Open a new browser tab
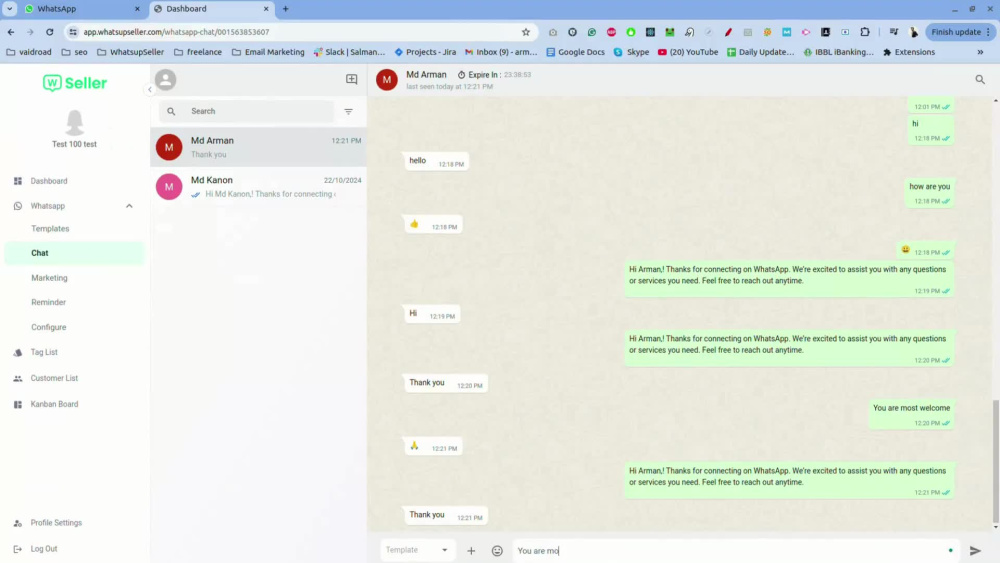 [286, 9]
